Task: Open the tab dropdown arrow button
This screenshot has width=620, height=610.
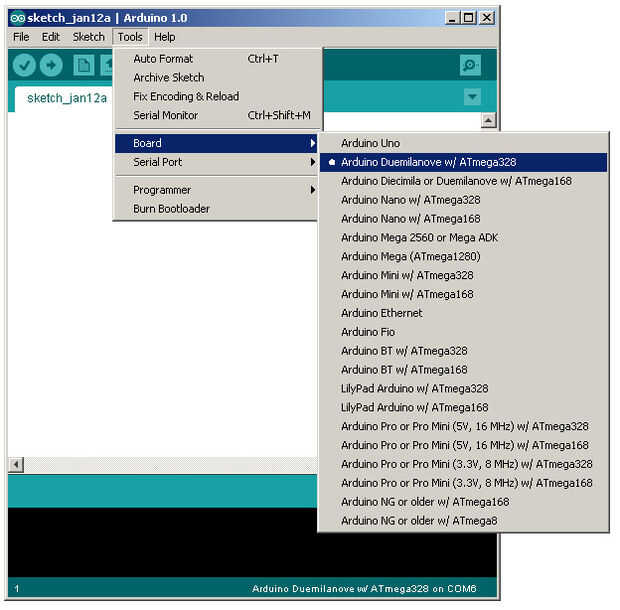Action: point(472,96)
